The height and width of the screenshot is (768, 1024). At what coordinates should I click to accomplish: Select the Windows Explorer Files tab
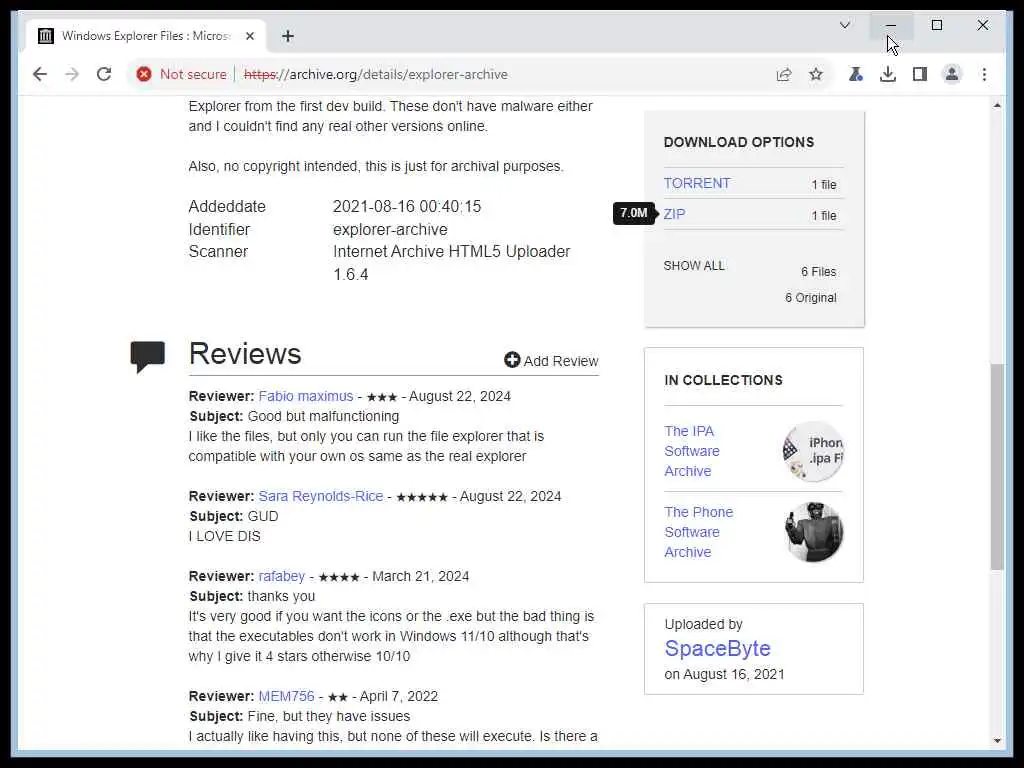coord(145,36)
